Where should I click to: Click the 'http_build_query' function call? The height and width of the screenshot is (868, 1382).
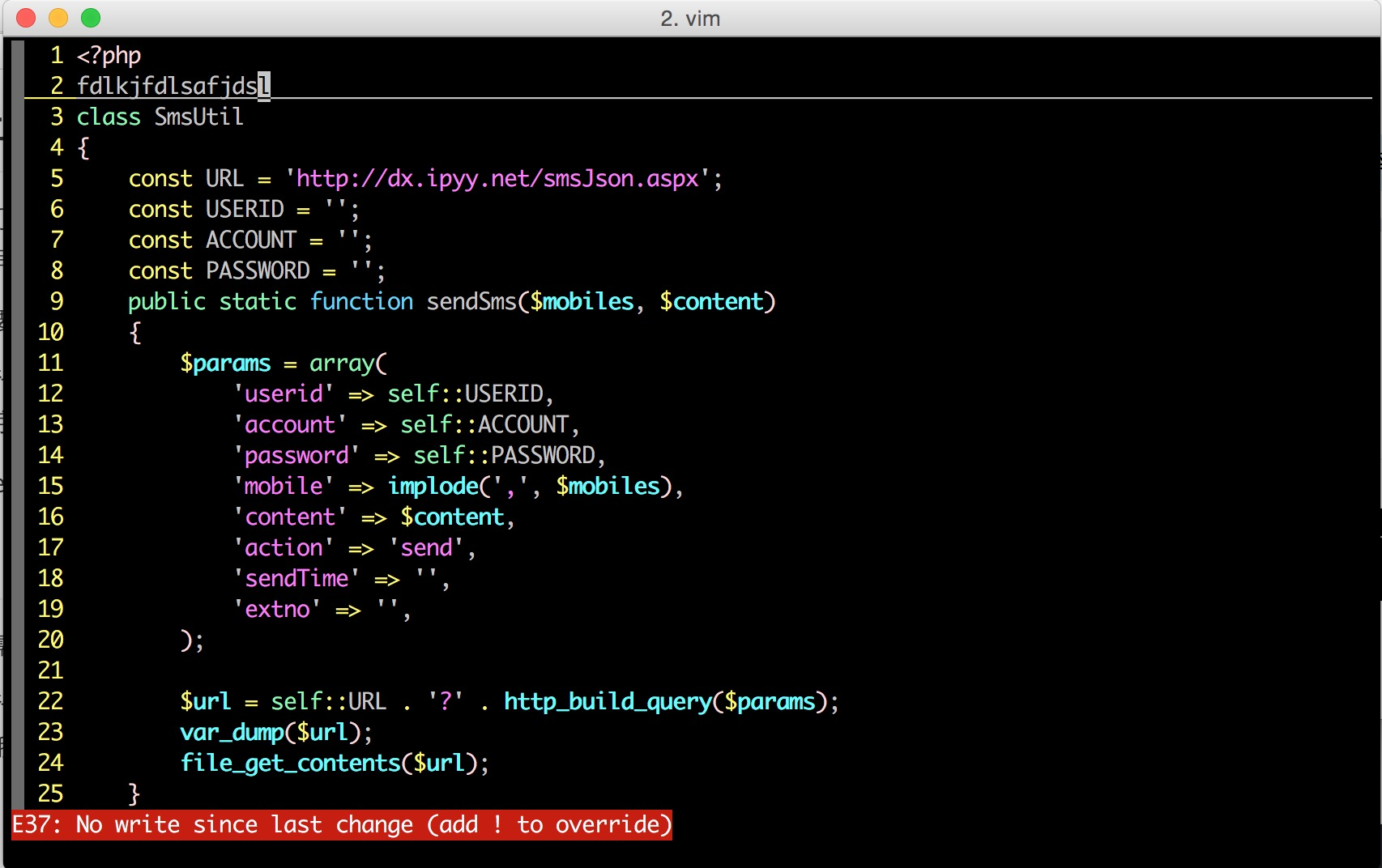pos(607,701)
